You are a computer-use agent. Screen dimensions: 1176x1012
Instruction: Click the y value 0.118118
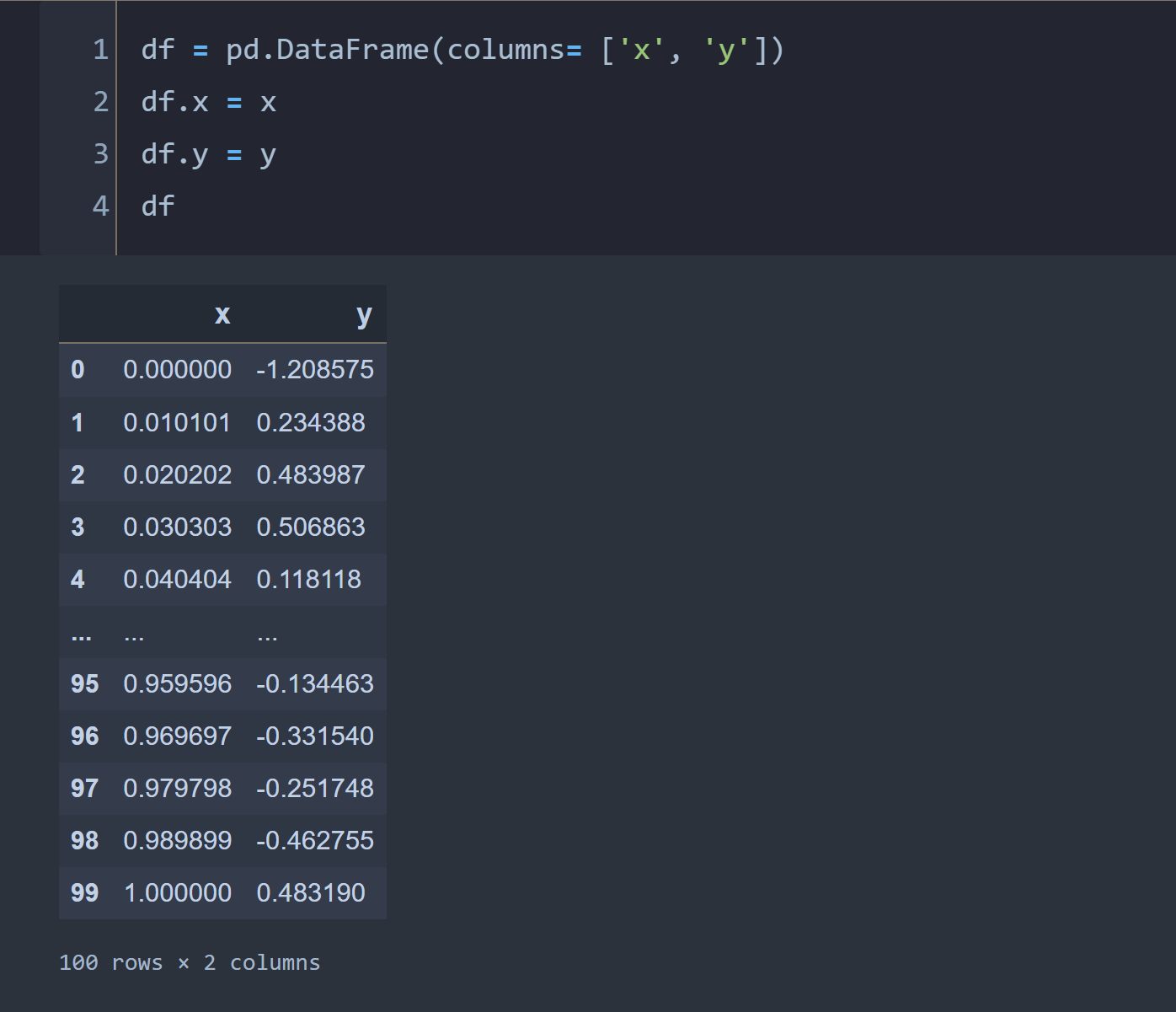(x=308, y=579)
